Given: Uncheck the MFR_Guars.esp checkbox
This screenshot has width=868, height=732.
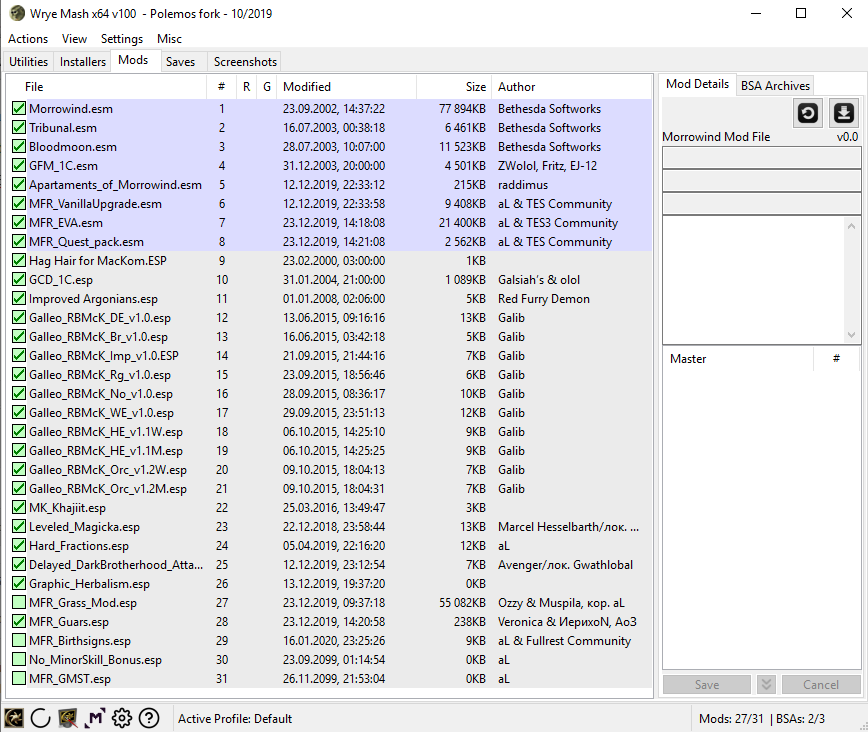Looking at the screenshot, I should [19, 621].
